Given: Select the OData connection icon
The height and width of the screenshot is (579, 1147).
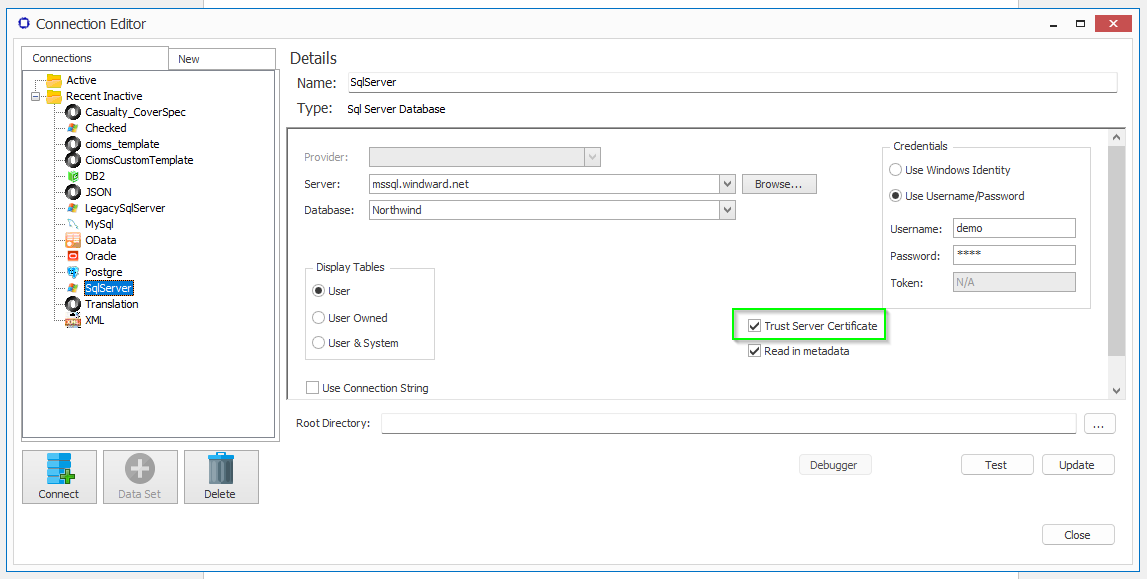Looking at the screenshot, I should click(x=73, y=240).
